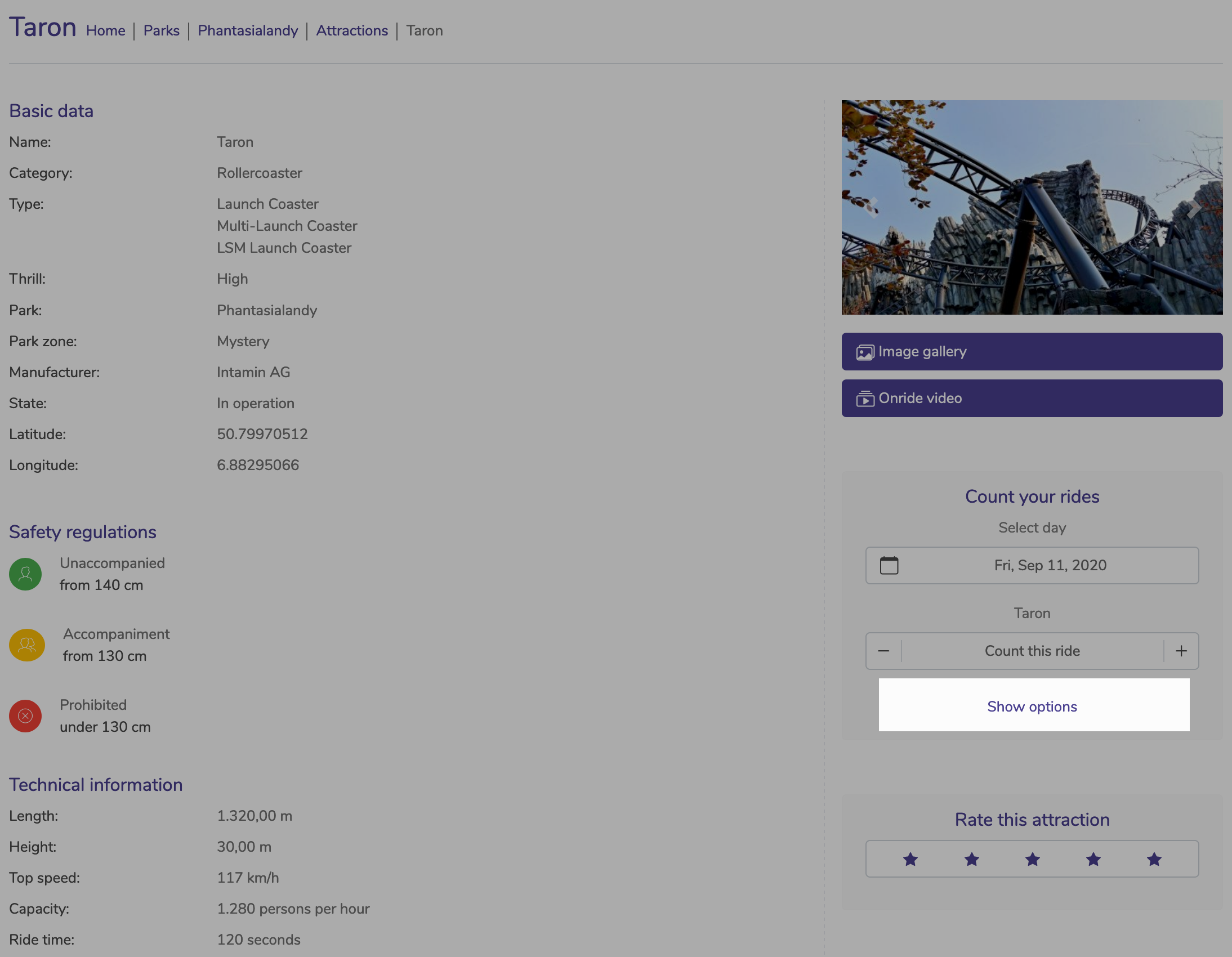Click the Taron breadcrumb text
This screenshot has width=1232, height=957.
[424, 30]
